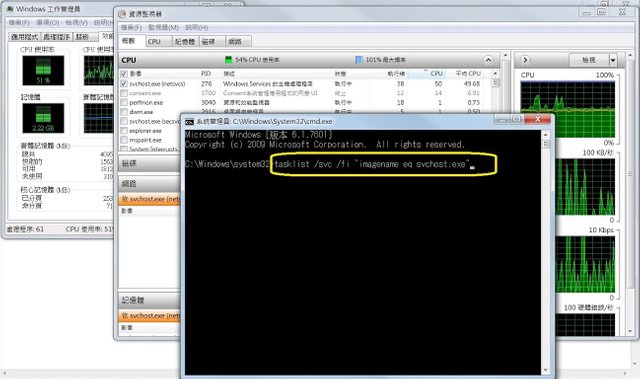Check the consent.exe process checkbox
The image size is (640, 379).
[124, 93]
